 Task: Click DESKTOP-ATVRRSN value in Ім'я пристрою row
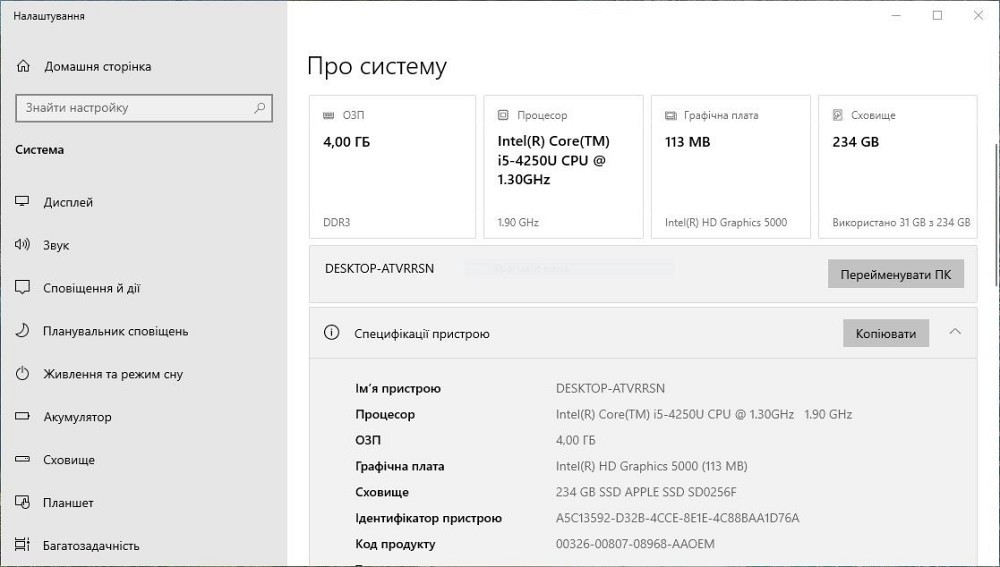[610, 388]
